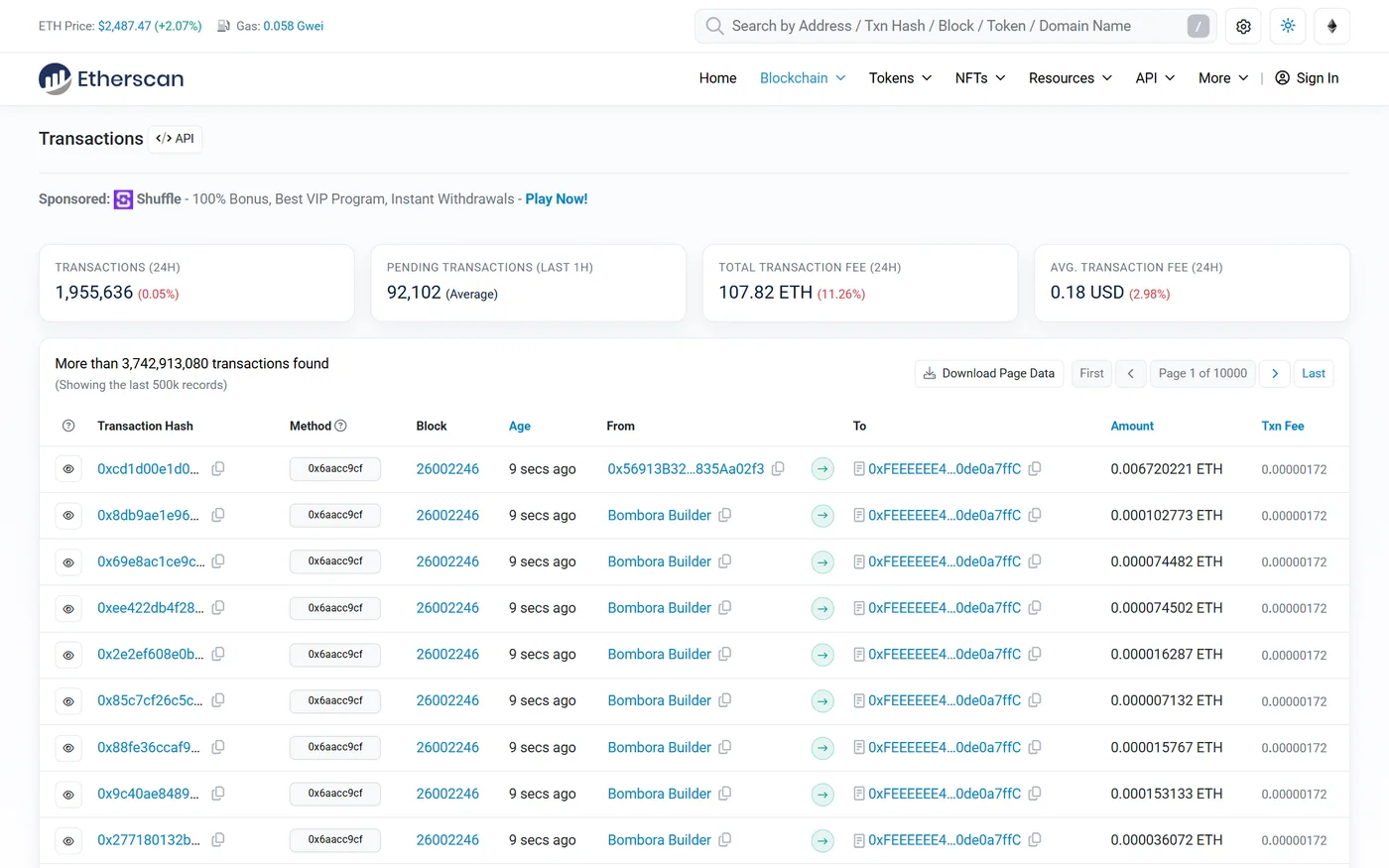Follow the Play Now! sponsored link
Viewport: 1389px width, 868px height.
(x=557, y=199)
